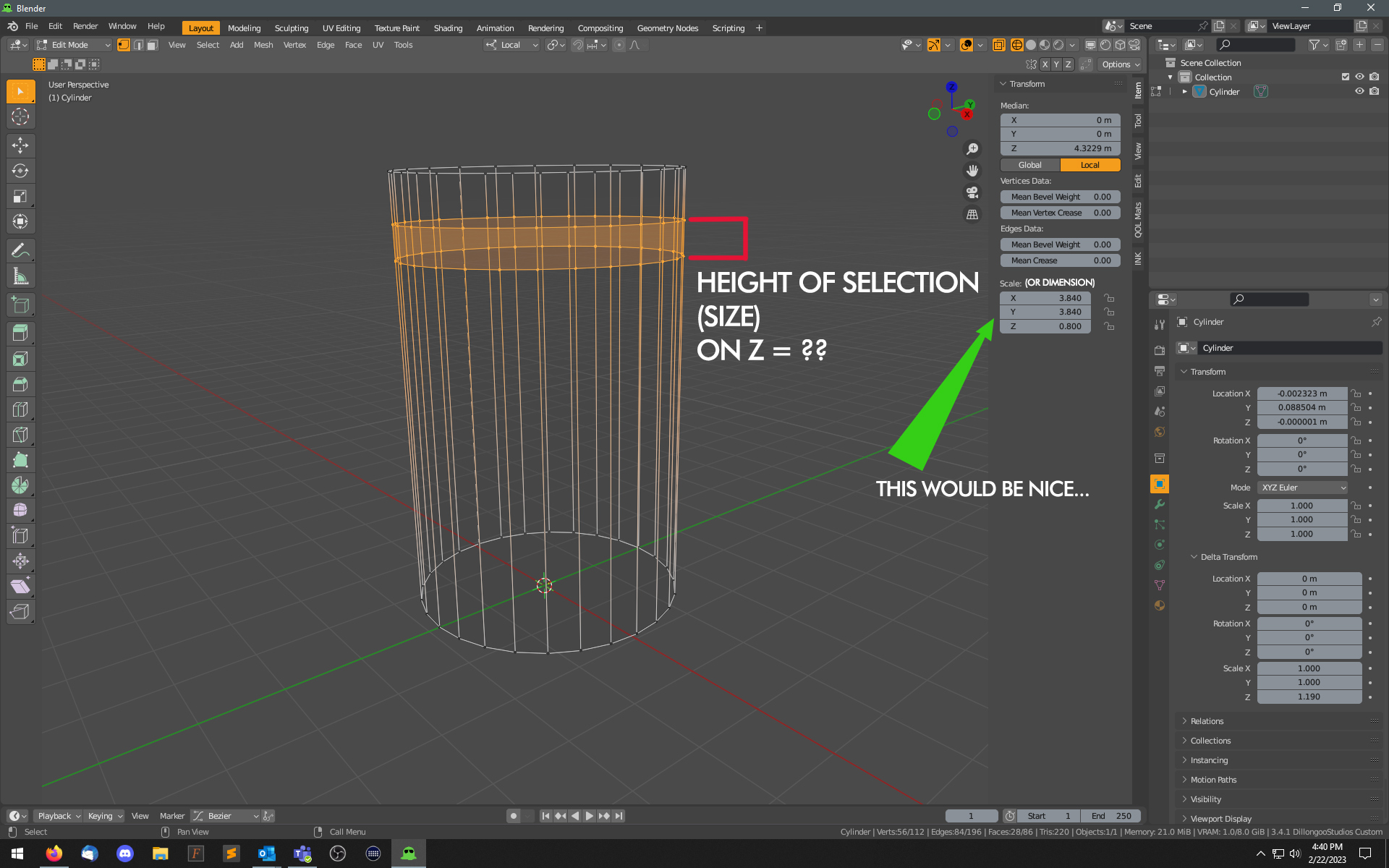Select the Annotate tool
Image resolution: width=1389 pixels, height=868 pixels.
(20, 251)
